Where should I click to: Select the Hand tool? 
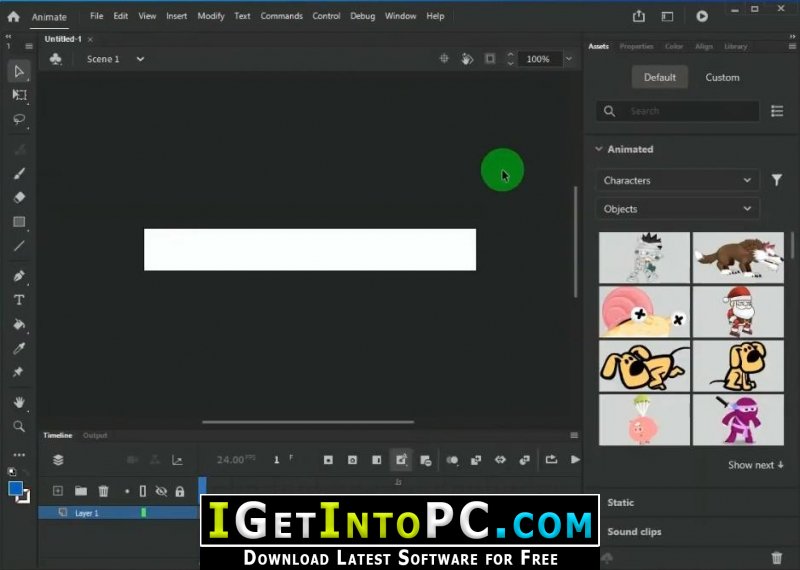pos(19,403)
